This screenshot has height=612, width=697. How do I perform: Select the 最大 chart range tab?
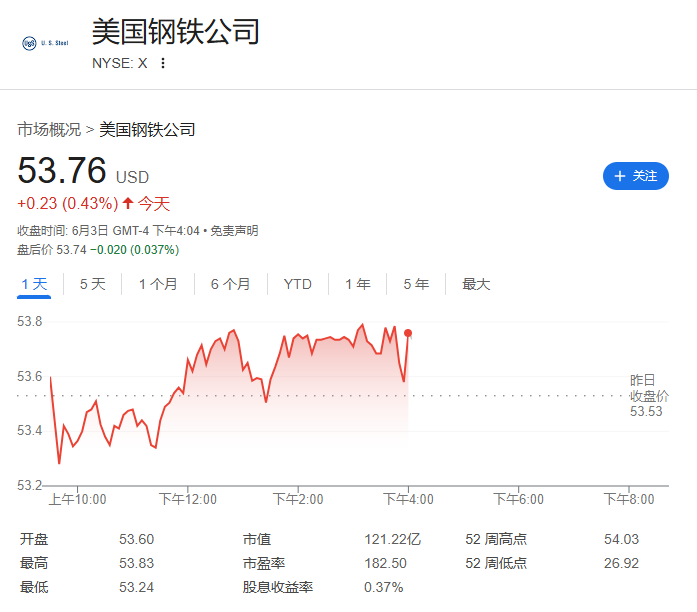click(x=476, y=284)
